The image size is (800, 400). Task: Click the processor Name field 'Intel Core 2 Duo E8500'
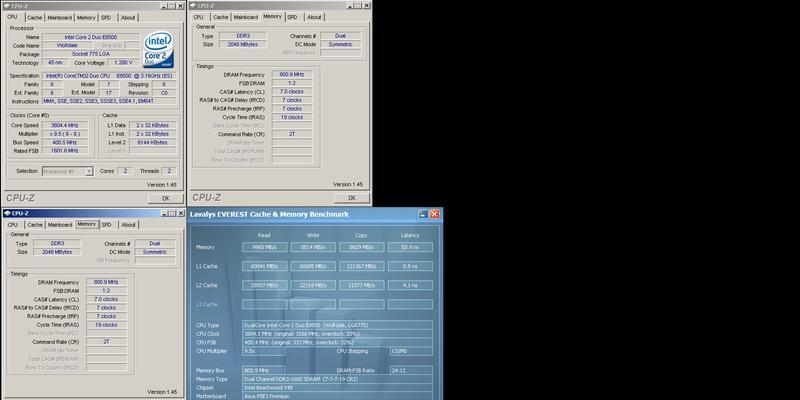point(91,37)
